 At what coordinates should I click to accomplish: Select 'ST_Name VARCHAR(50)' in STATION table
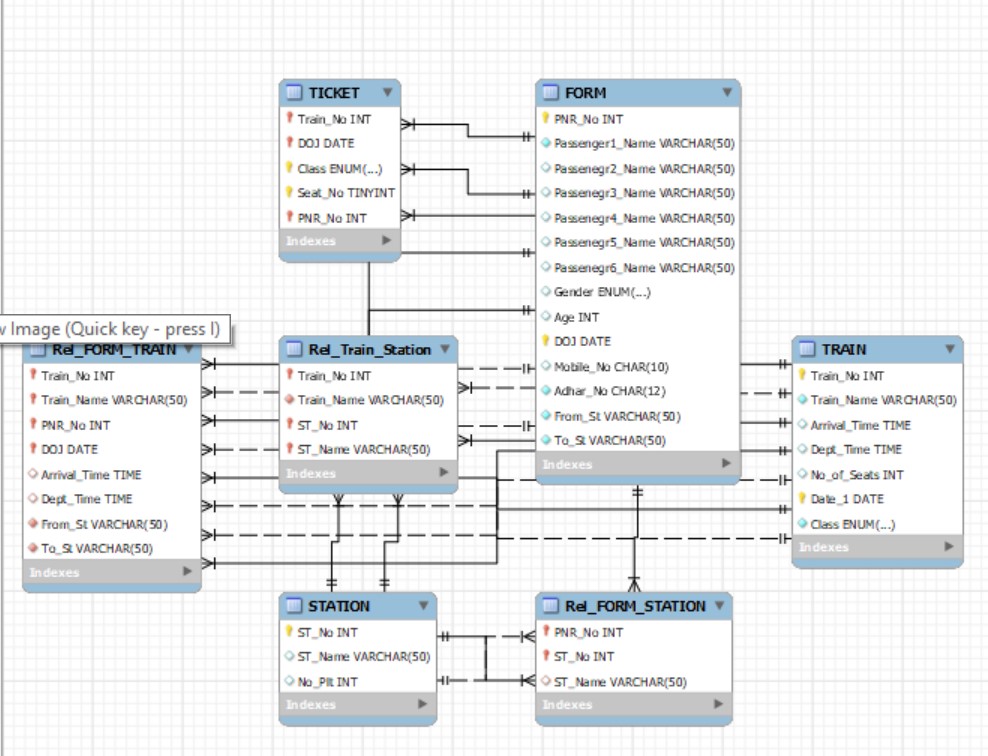(364, 656)
